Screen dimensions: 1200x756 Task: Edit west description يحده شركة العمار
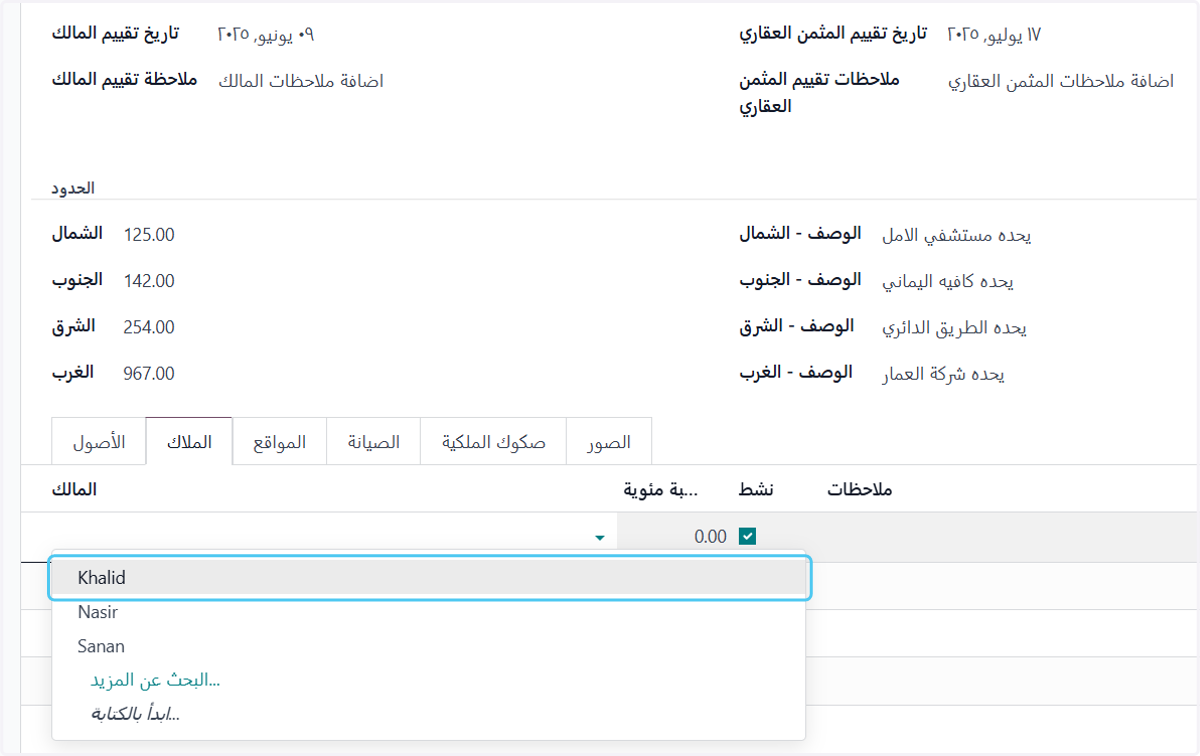[x=942, y=375]
